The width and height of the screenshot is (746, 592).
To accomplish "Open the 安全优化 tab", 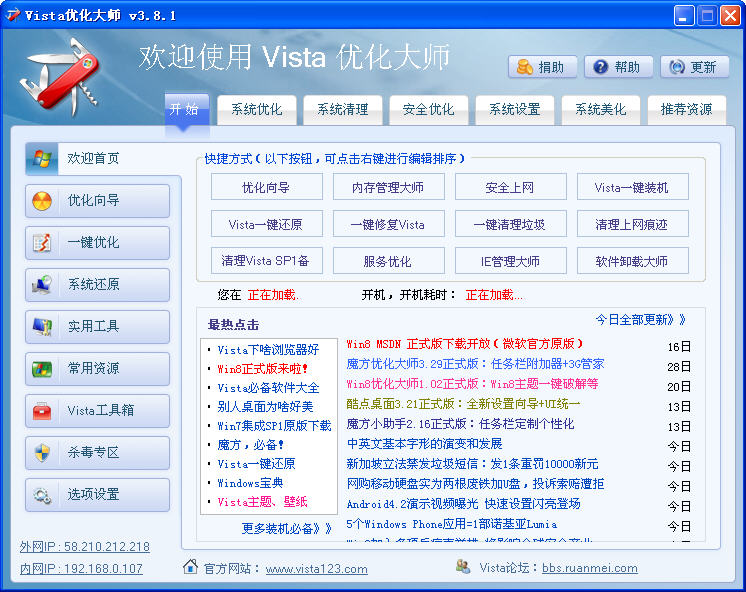I will [x=428, y=110].
